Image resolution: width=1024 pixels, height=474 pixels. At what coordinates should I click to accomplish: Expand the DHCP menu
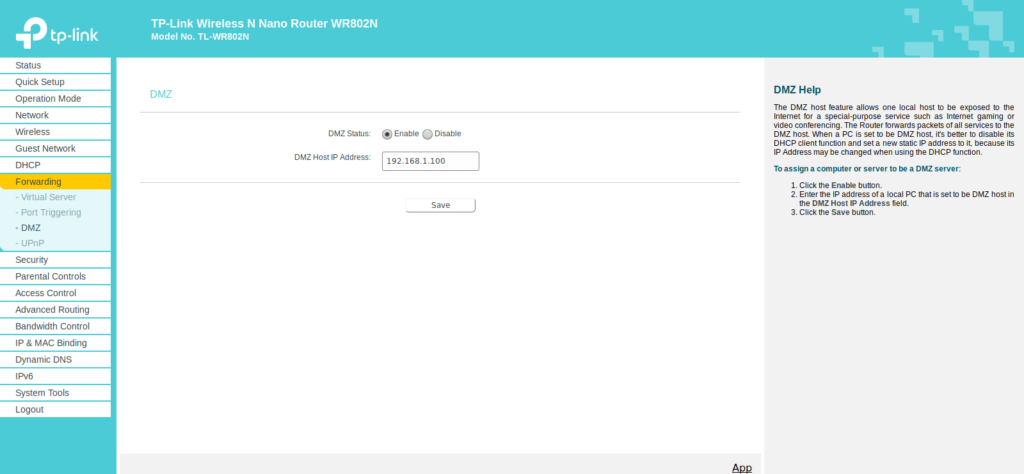pyautogui.click(x=27, y=165)
